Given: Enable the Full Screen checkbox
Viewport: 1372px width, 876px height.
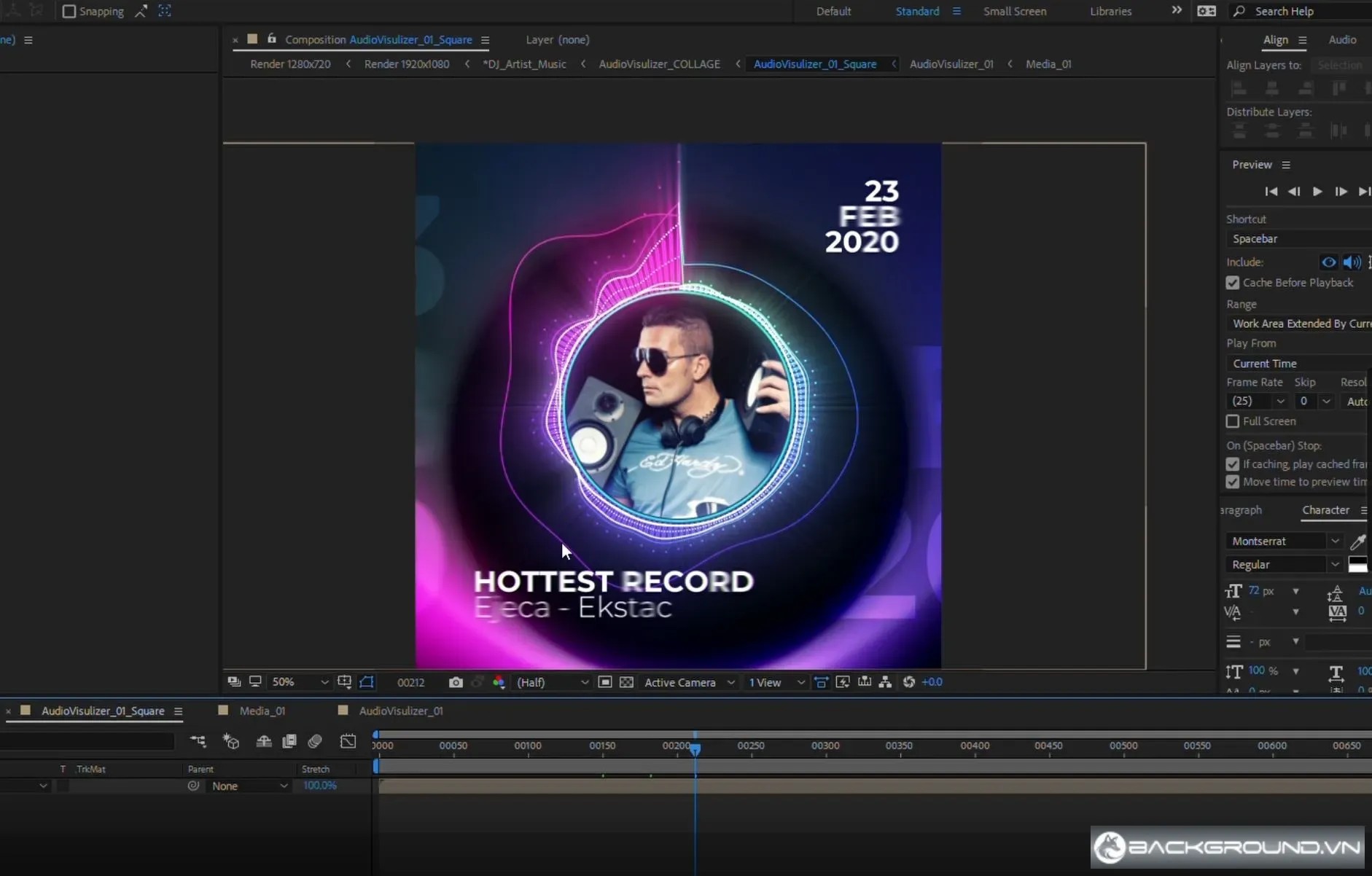Looking at the screenshot, I should (1233, 421).
